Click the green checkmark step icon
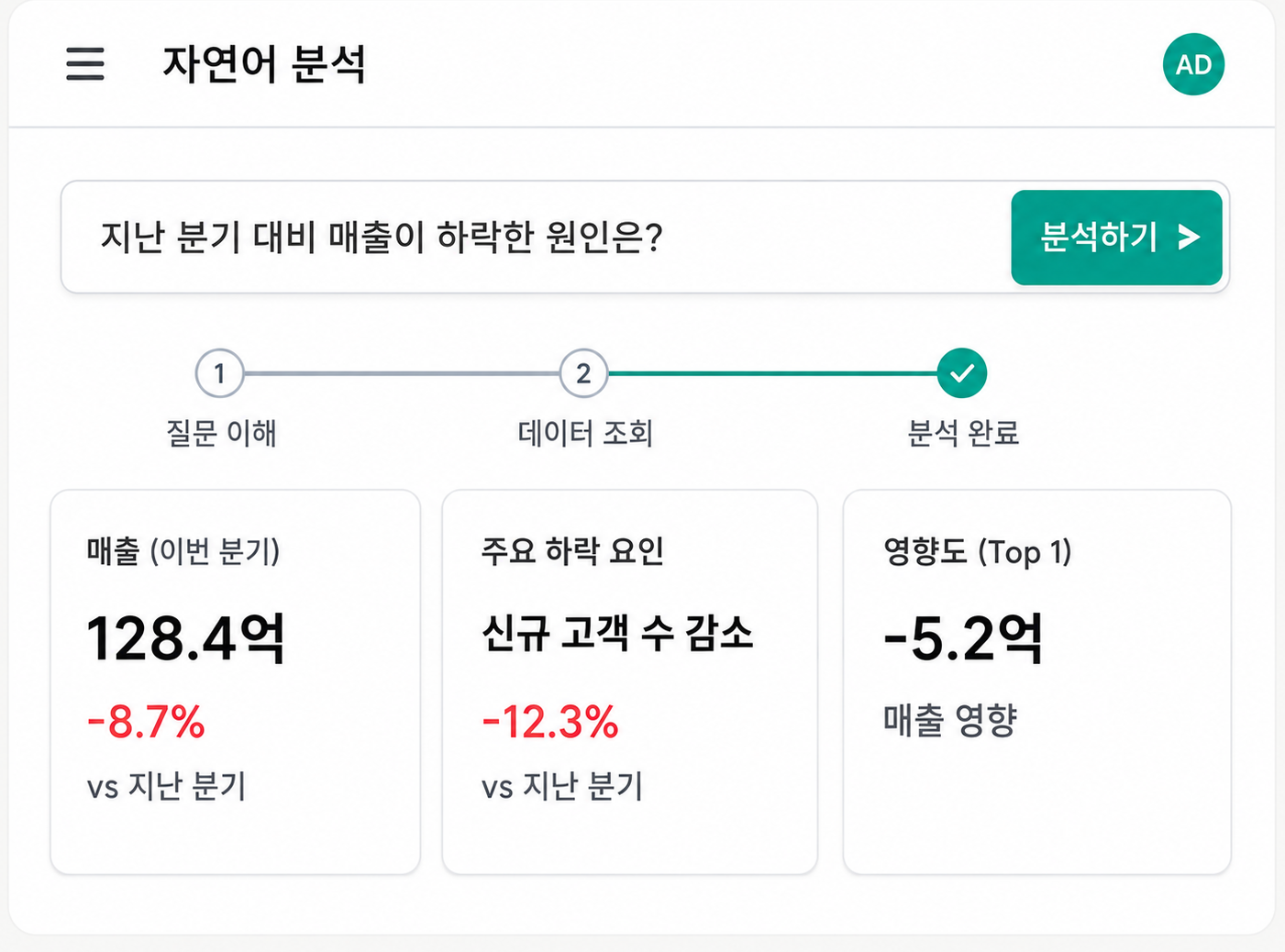 [962, 373]
